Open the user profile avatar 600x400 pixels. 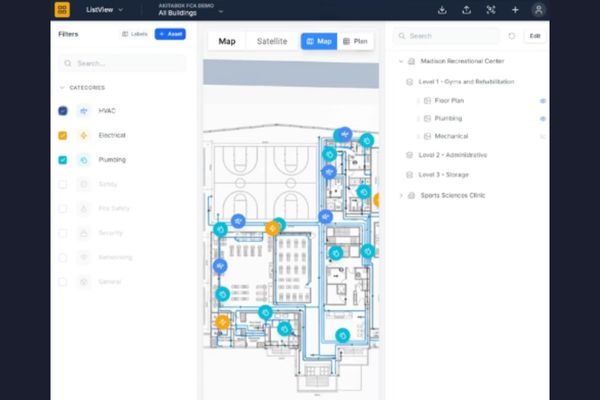pos(539,10)
